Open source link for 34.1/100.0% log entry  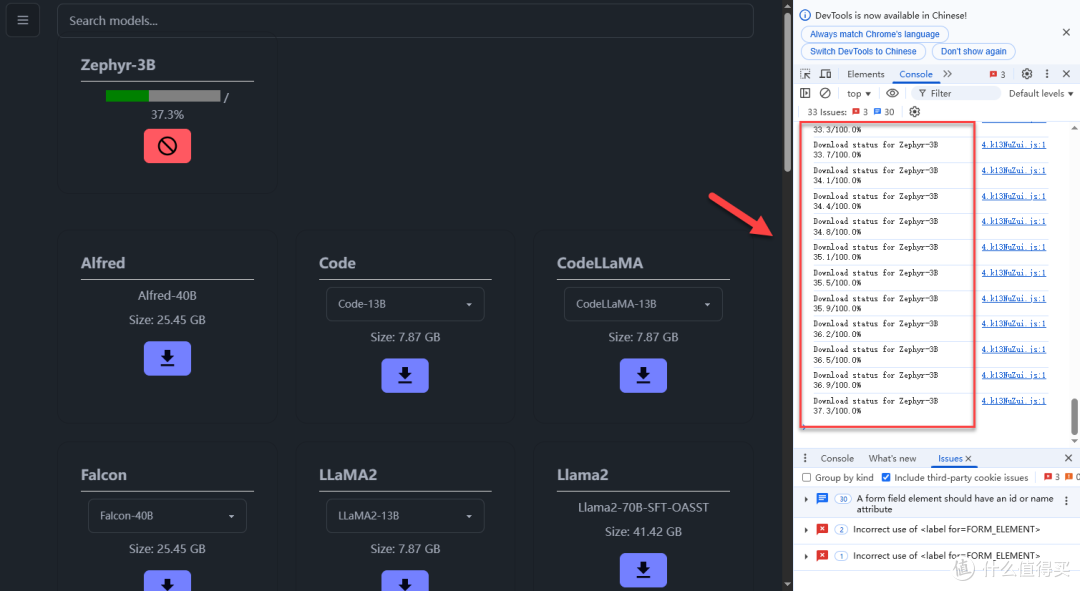[x=1013, y=170]
